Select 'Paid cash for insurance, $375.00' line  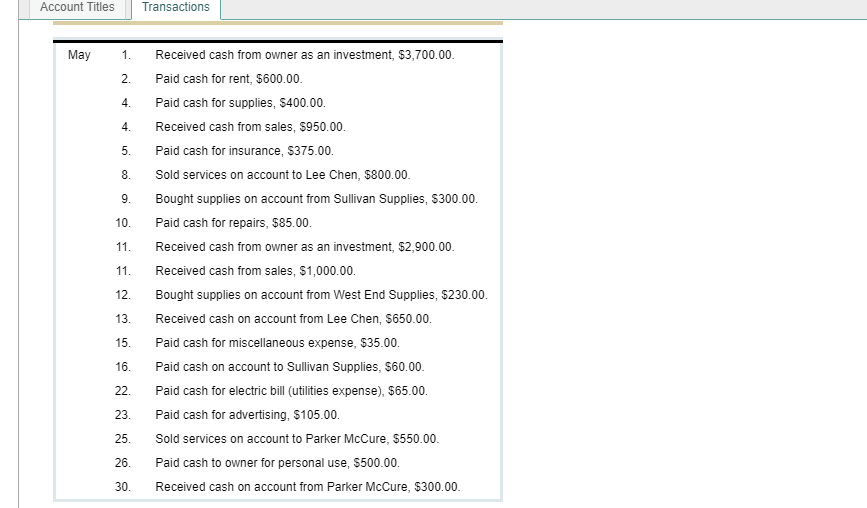(x=244, y=151)
